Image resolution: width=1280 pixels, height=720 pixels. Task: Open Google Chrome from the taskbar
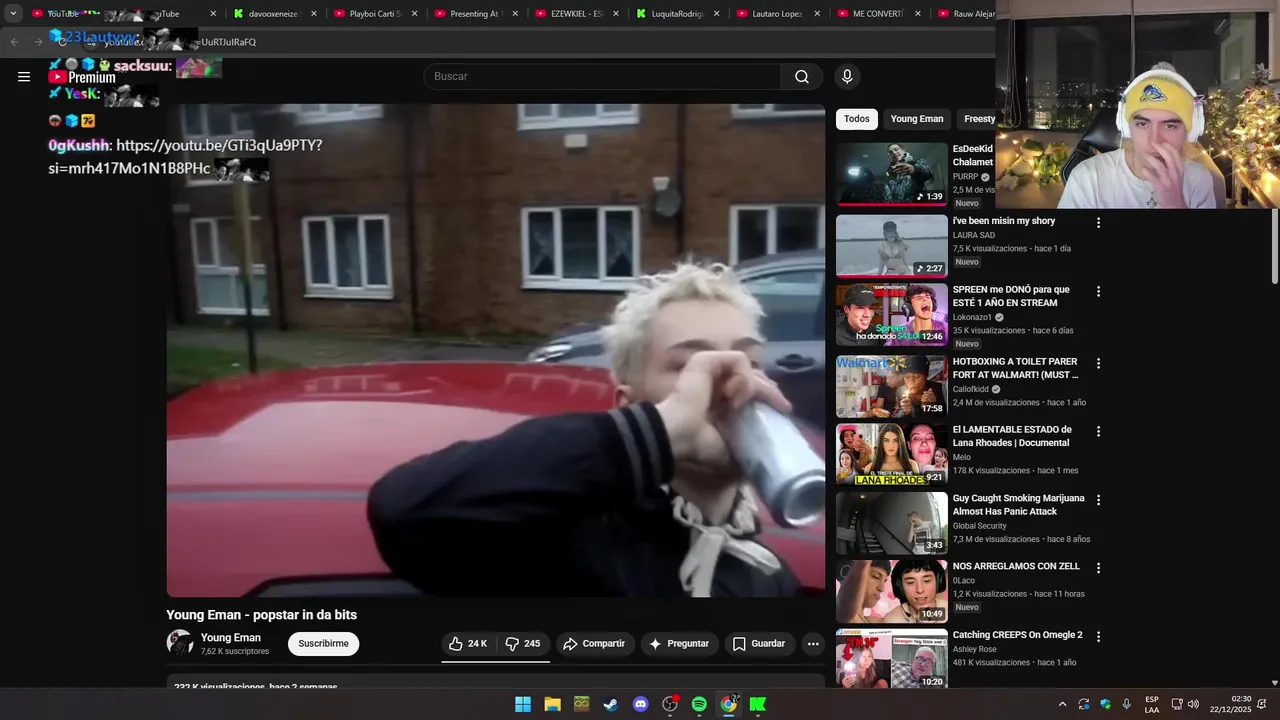(729, 704)
